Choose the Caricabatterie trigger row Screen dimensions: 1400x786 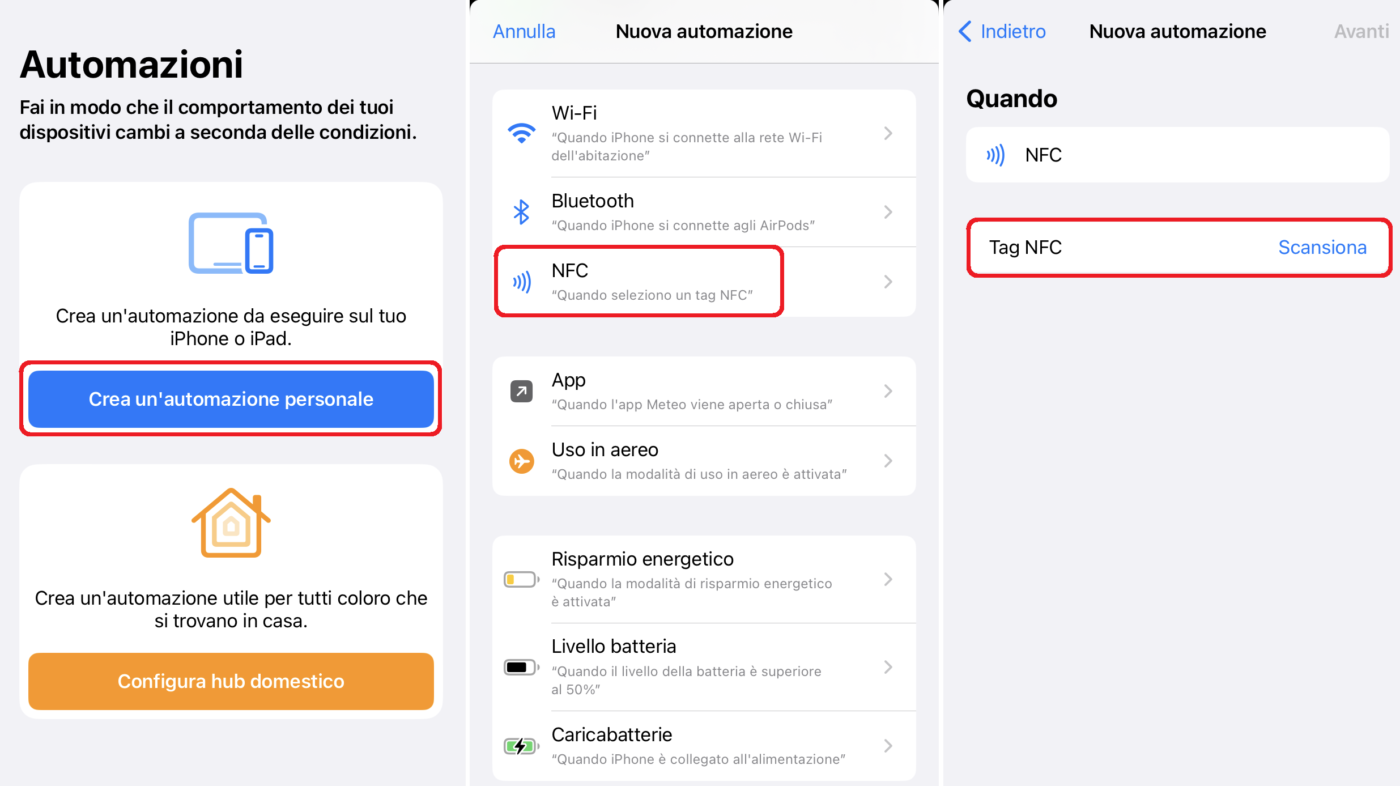(x=700, y=746)
